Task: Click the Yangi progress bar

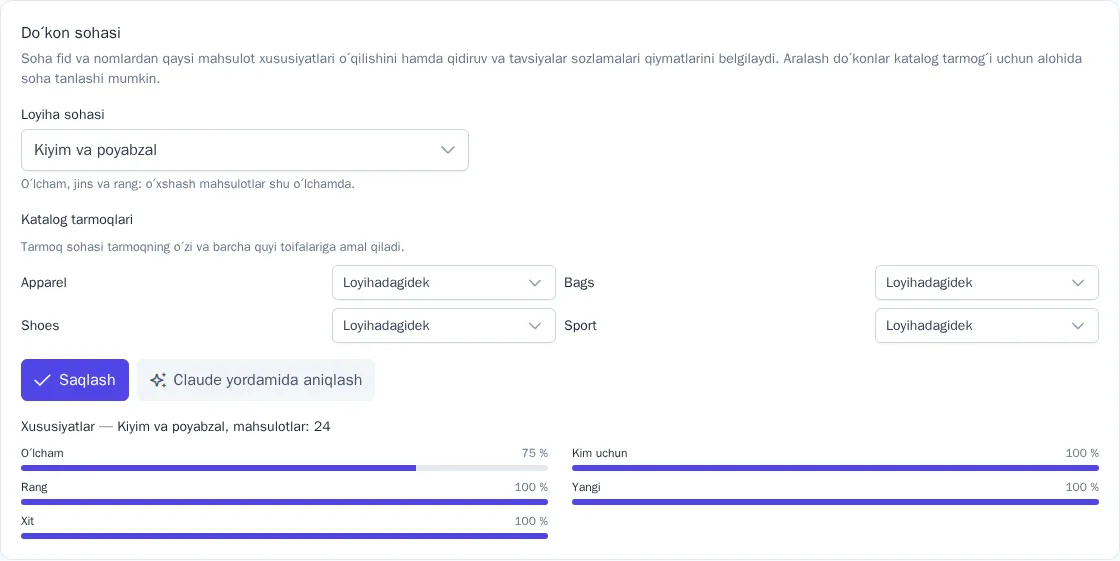Action: coord(835,502)
